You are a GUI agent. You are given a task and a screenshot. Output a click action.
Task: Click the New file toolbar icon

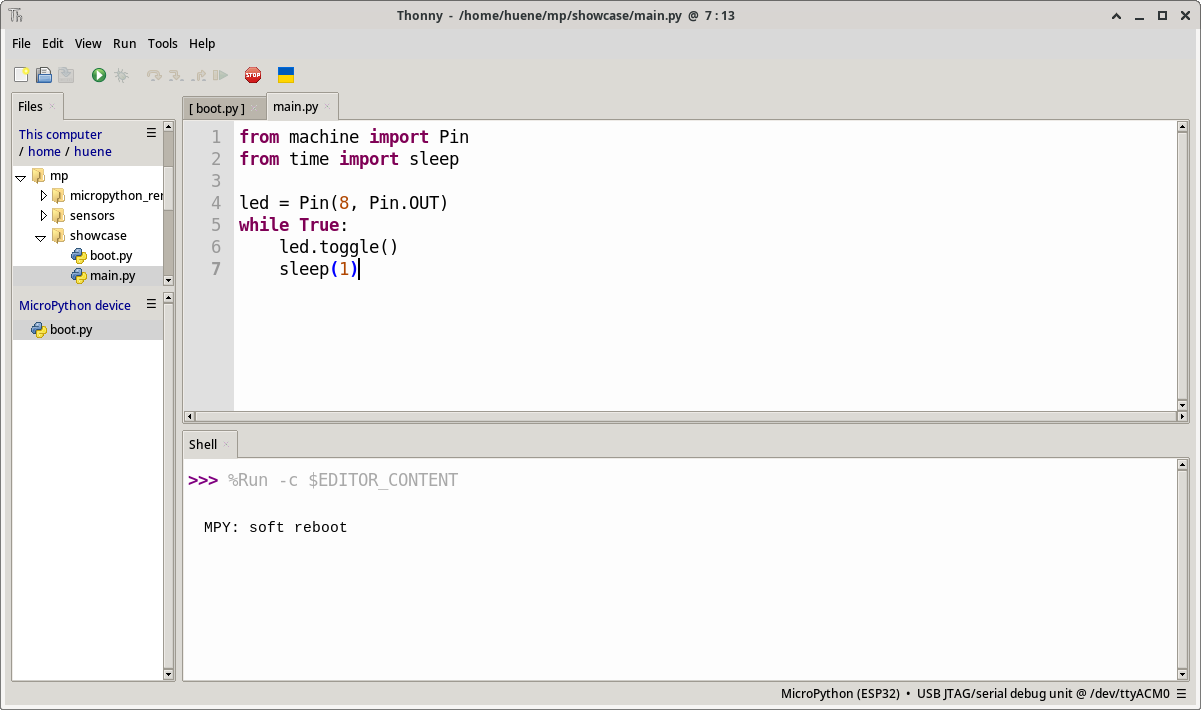[21, 75]
